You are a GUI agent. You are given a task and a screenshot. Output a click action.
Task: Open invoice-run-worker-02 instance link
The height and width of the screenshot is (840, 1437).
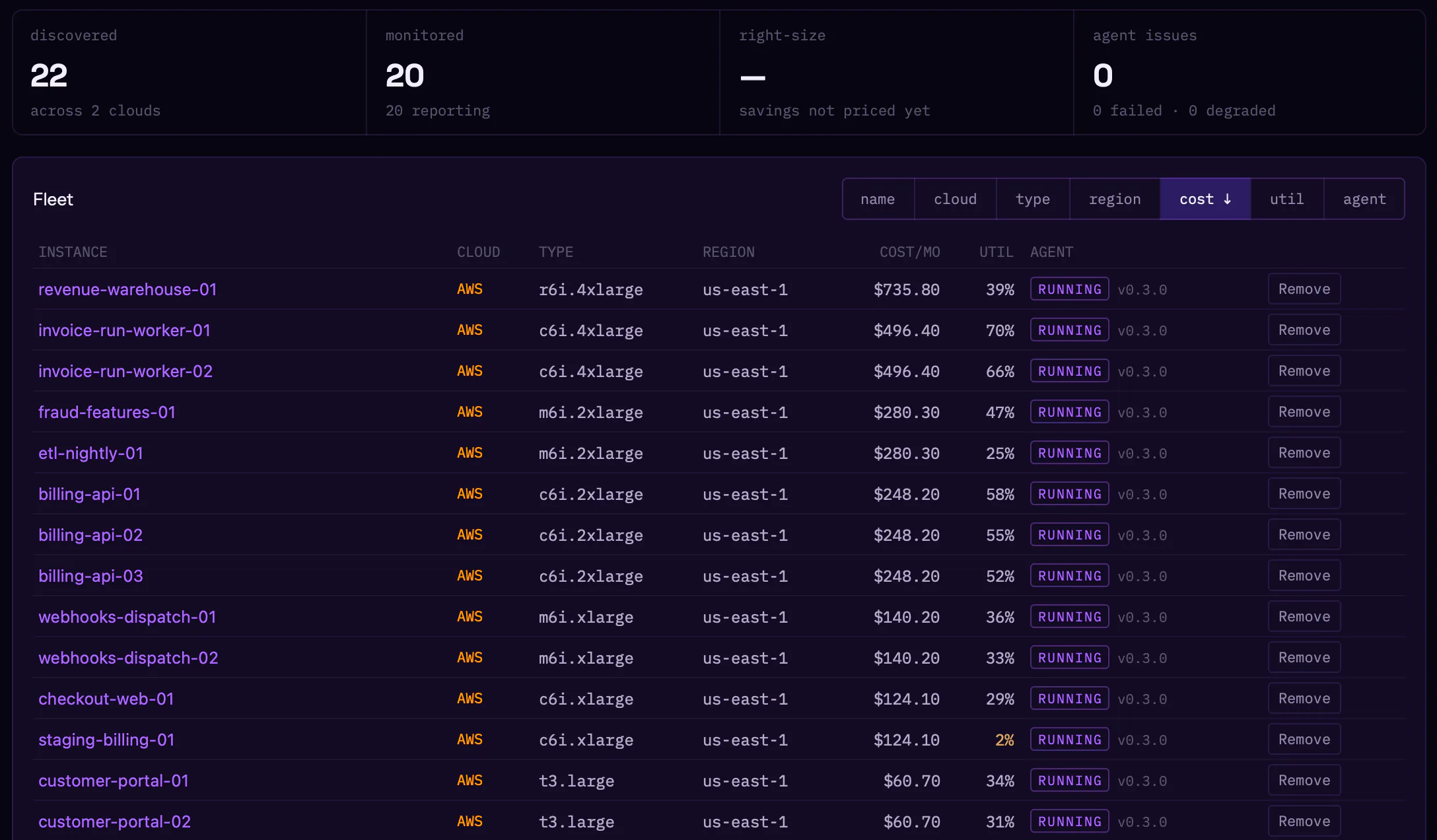(125, 371)
